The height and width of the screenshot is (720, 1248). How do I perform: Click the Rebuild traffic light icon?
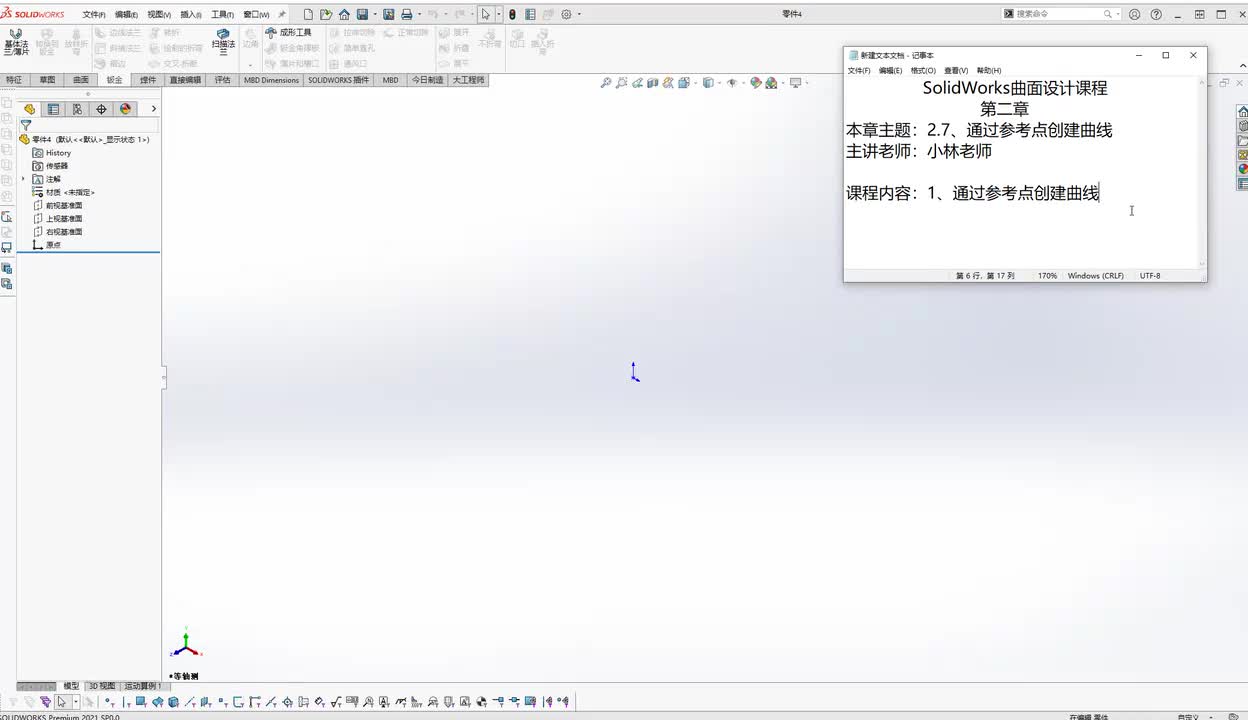point(513,15)
